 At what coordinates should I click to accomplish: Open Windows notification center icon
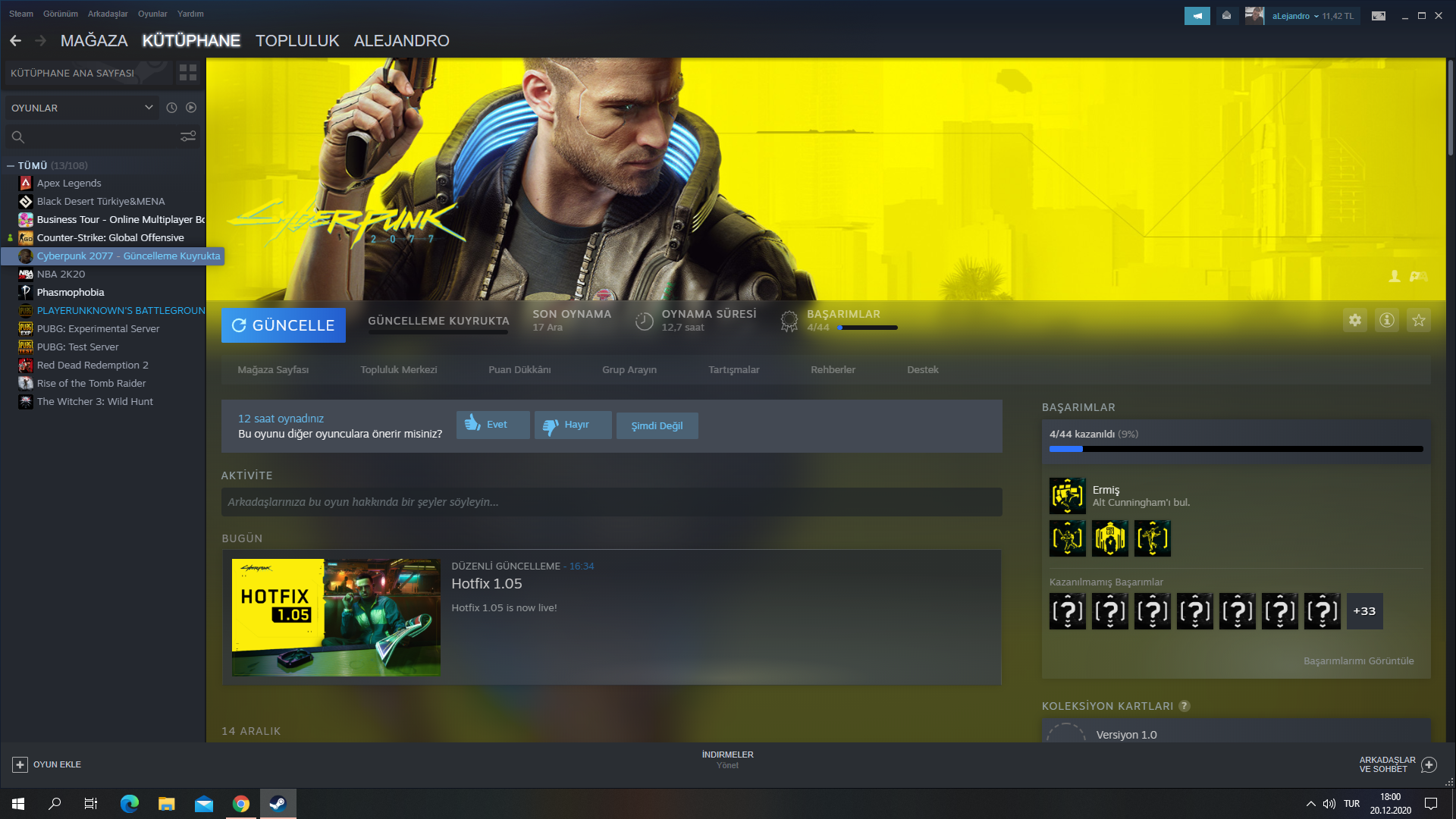pyautogui.click(x=1431, y=804)
